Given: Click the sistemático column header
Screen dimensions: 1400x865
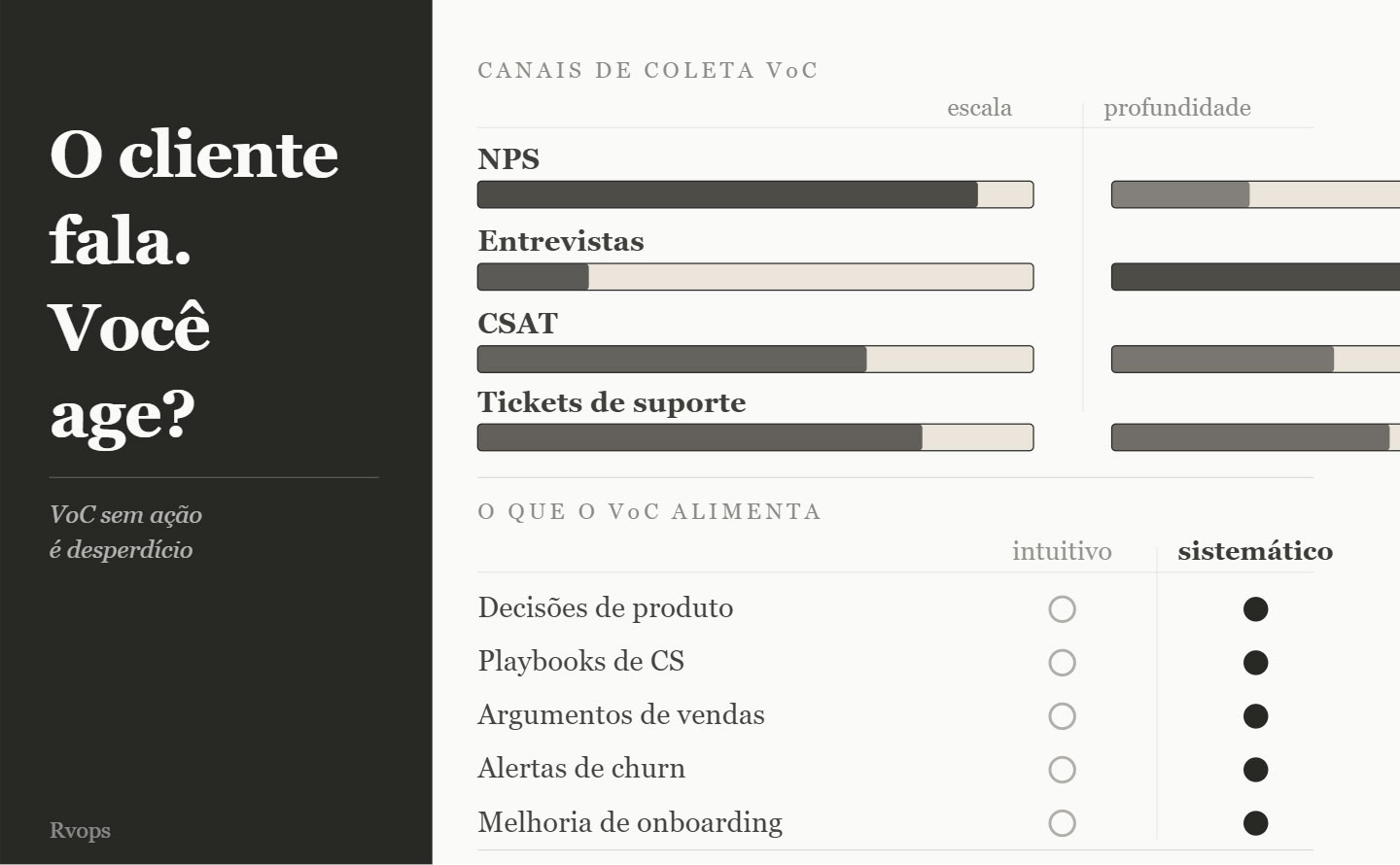Looking at the screenshot, I should click(x=1254, y=551).
